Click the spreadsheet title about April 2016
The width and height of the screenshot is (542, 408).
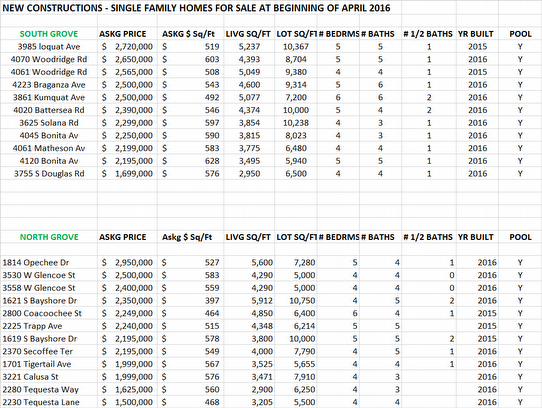[196, 8]
